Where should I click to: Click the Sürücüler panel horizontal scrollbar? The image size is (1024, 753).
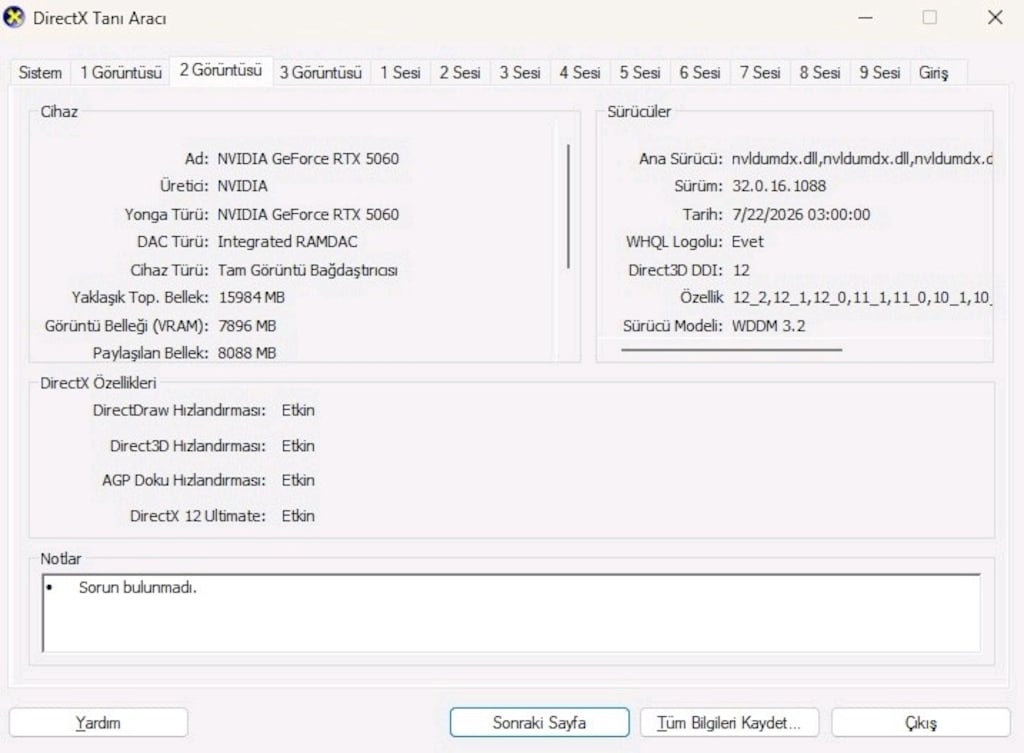click(x=731, y=350)
